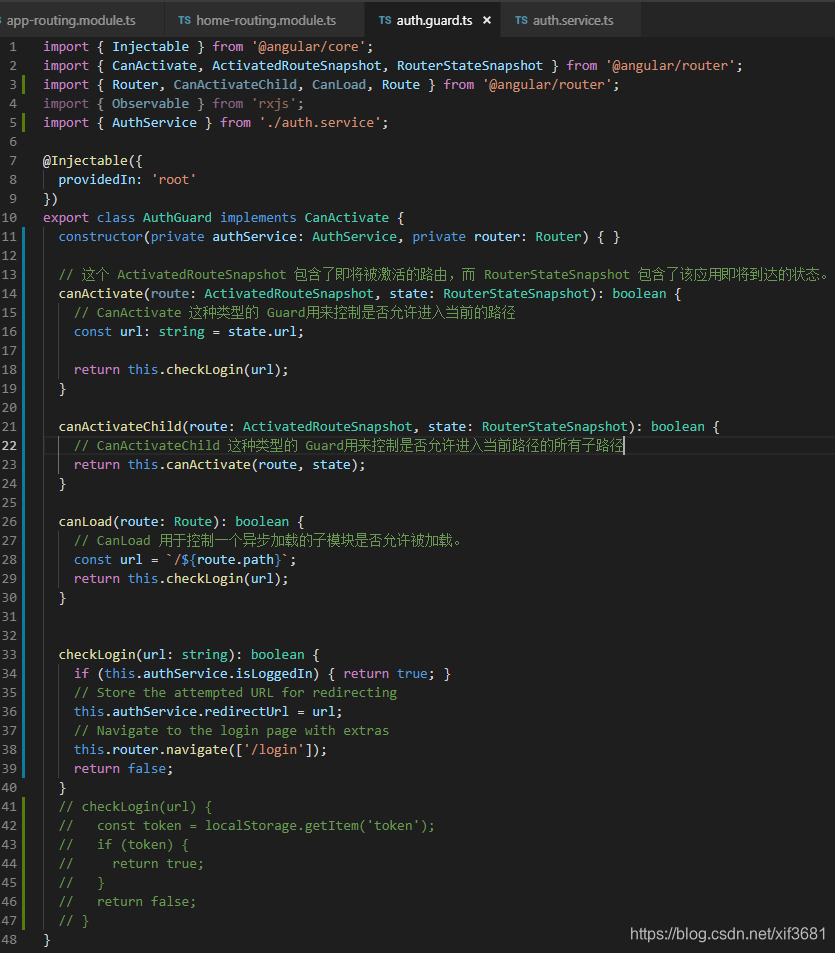The width and height of the screenshot is (835, 953).
Task: Click 'return false;' on line 39
Action: (123, 769)
